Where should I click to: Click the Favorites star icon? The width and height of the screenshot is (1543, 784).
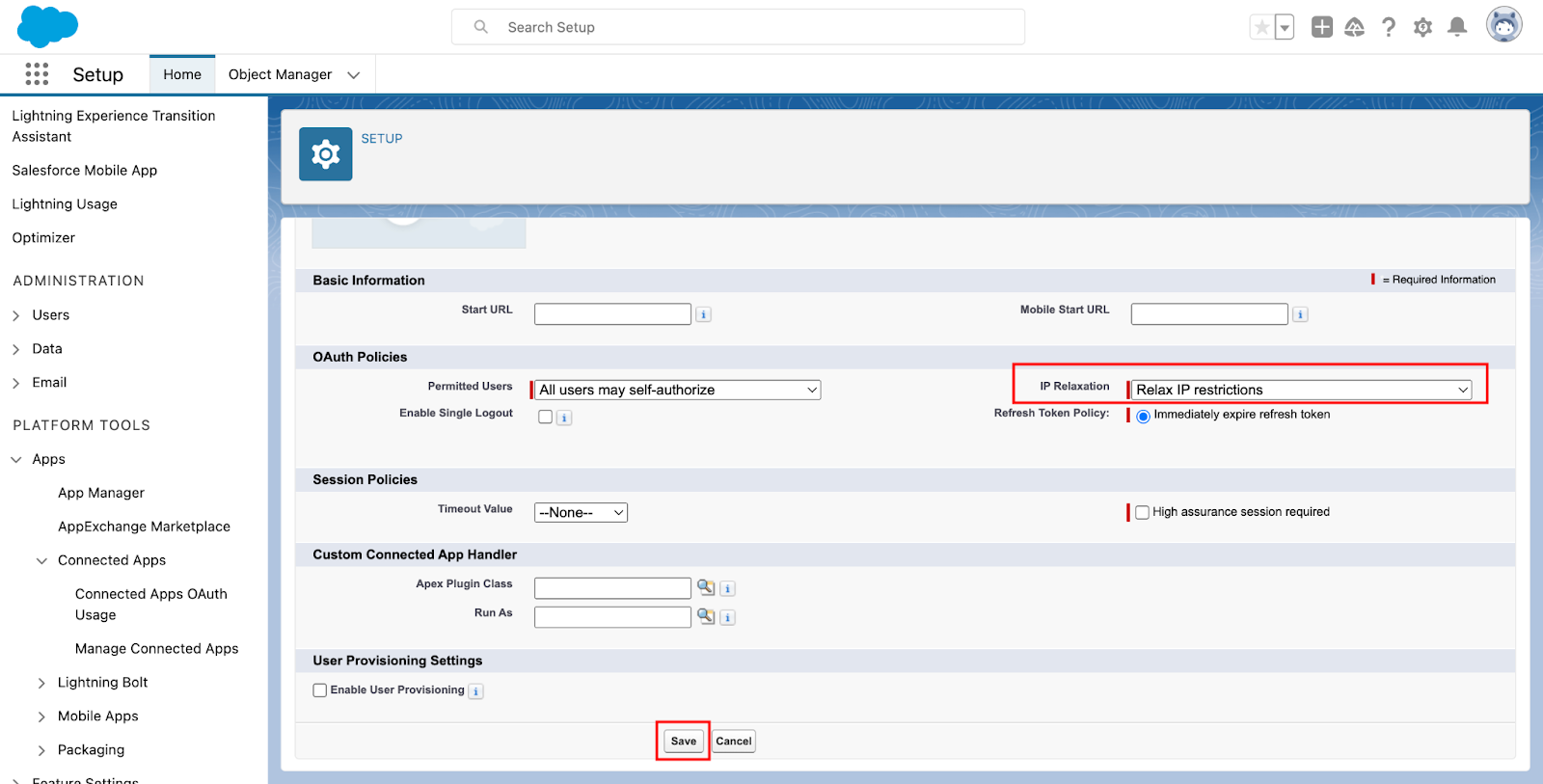(1261, 27)
